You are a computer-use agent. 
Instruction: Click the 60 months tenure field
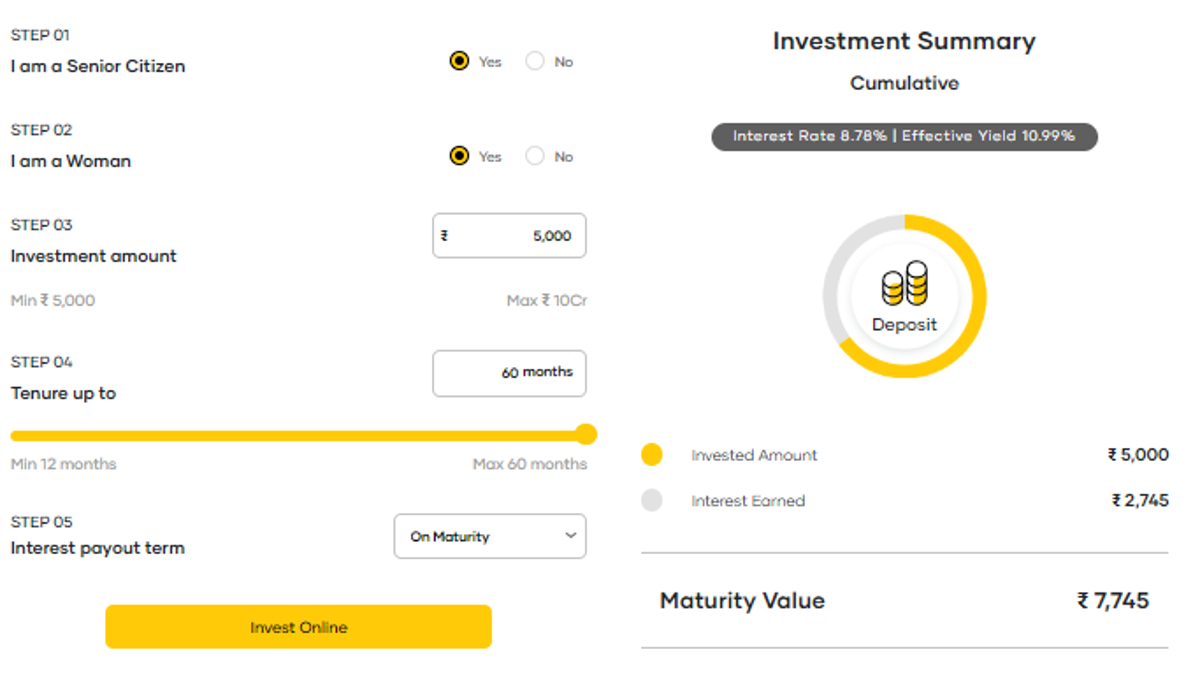click(509, 373)
